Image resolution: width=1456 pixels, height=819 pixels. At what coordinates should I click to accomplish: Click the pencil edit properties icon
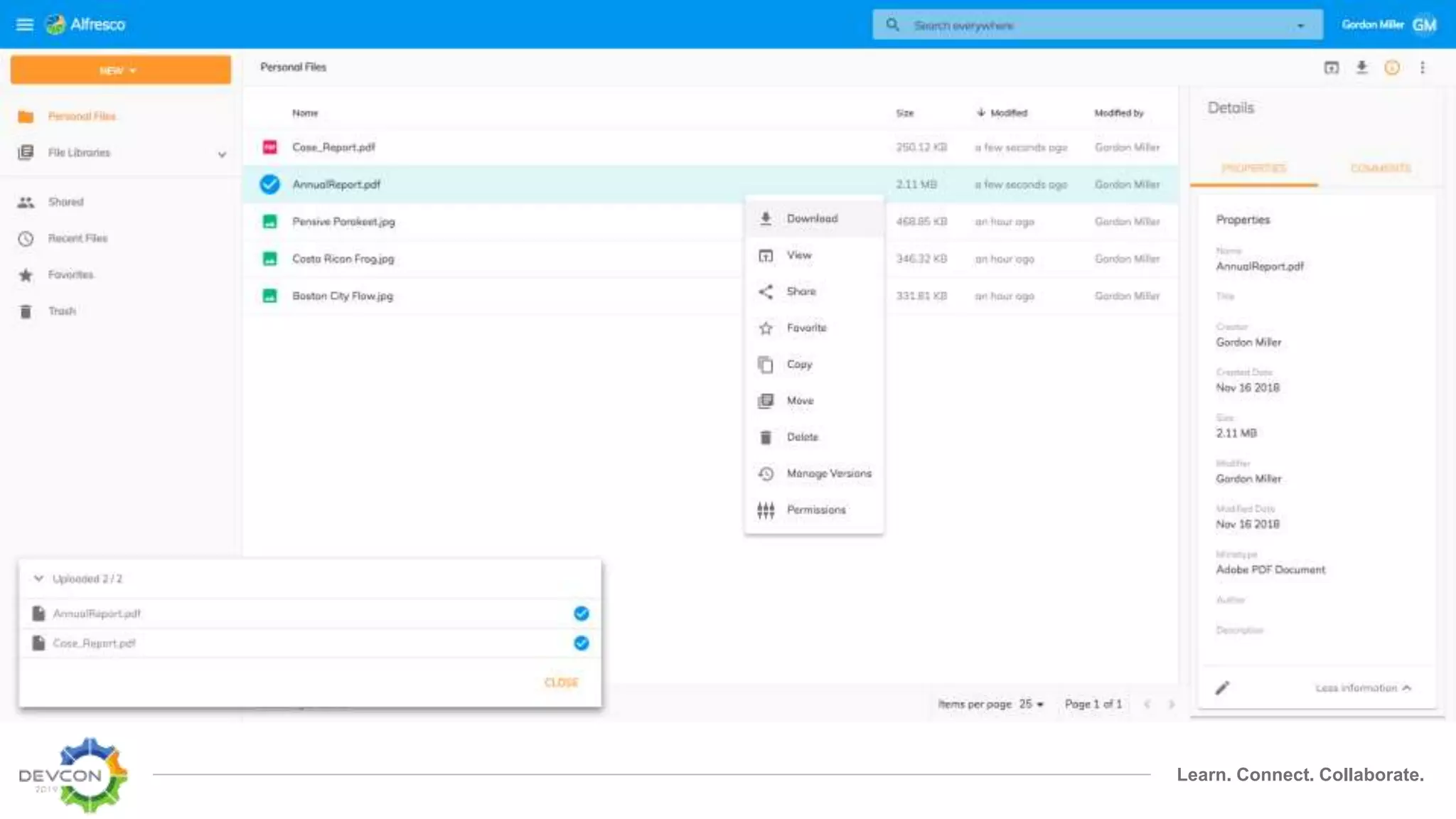(1222, 687)
